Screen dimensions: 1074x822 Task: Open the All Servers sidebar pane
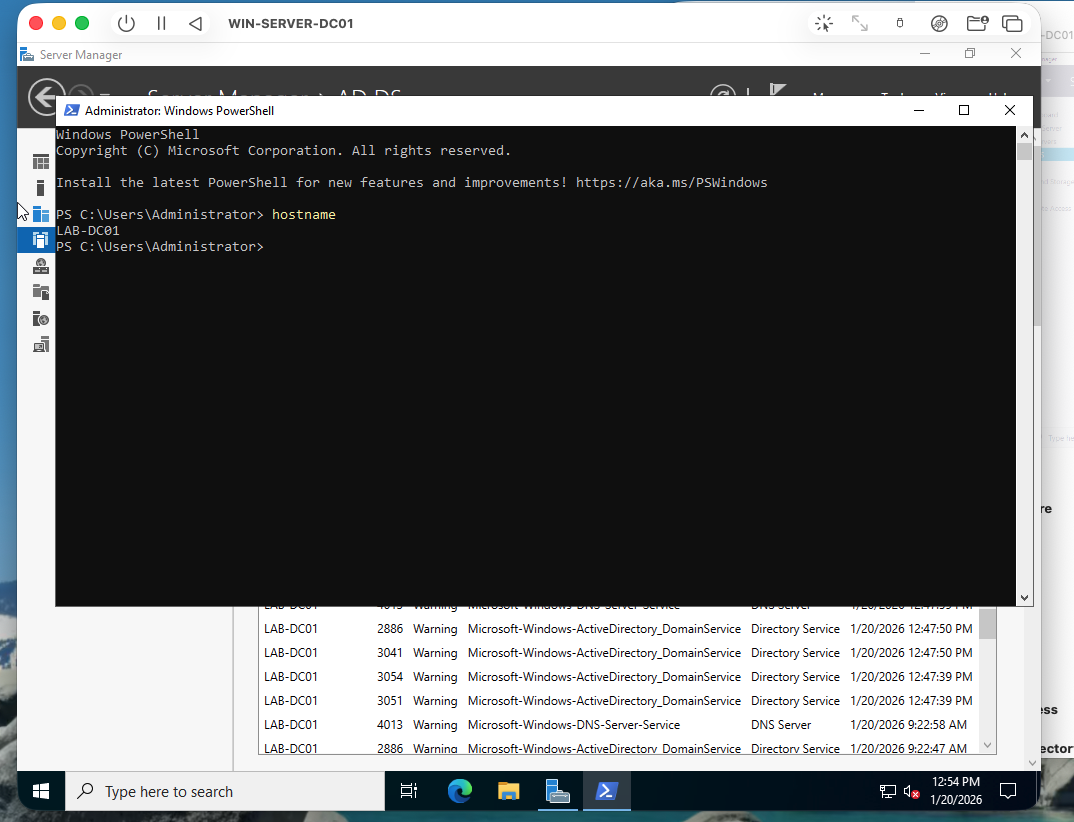[x=40, y=213]
